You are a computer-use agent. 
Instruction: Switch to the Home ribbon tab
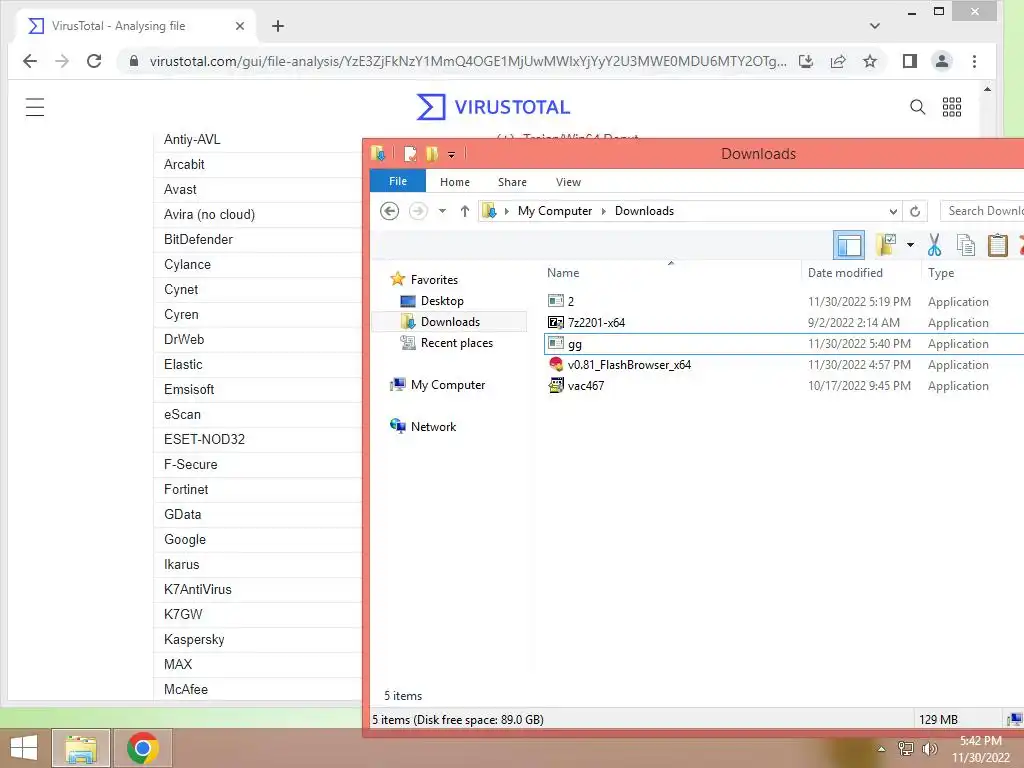pos(455,182)
